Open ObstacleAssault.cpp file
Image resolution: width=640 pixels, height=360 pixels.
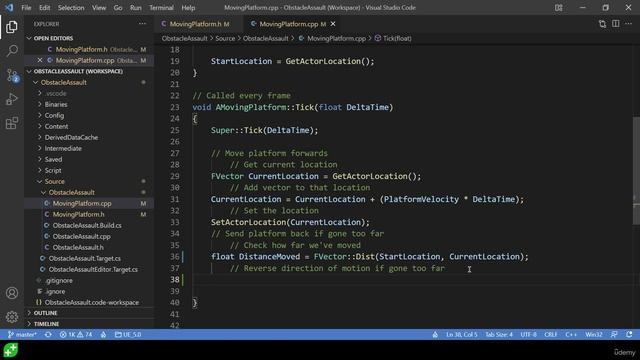81,236
